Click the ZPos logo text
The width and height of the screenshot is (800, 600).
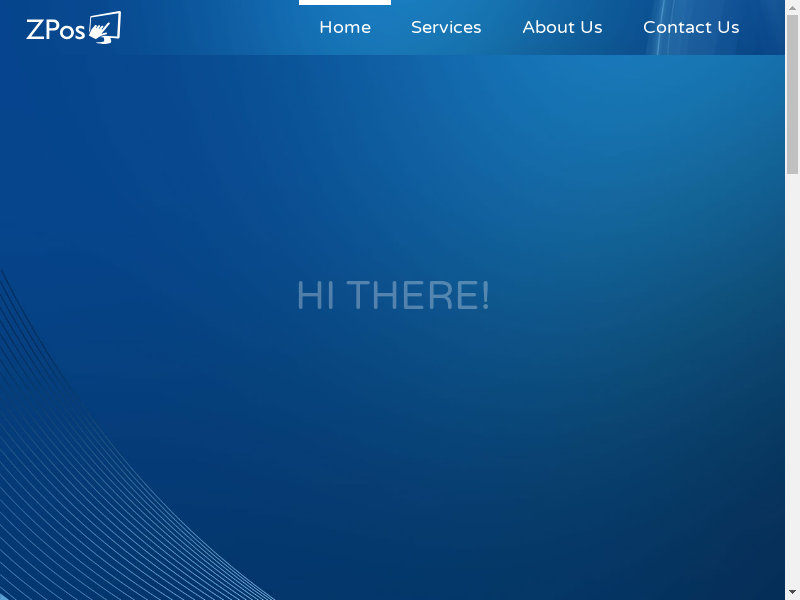[x=56, y=30]
